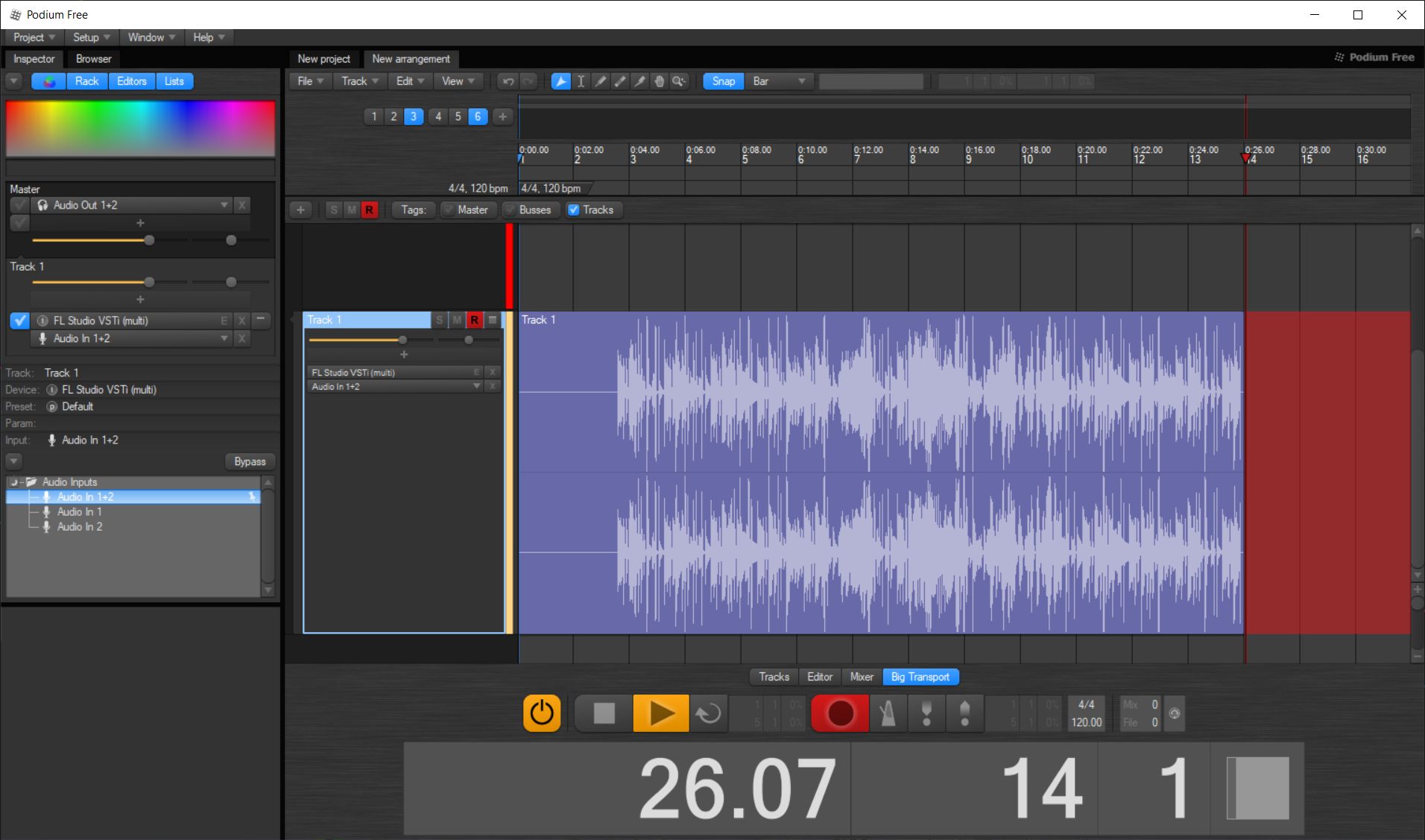The image size is (1425, 840).
Task: Toggle the metronome icon
Action: tap(887, 713)
